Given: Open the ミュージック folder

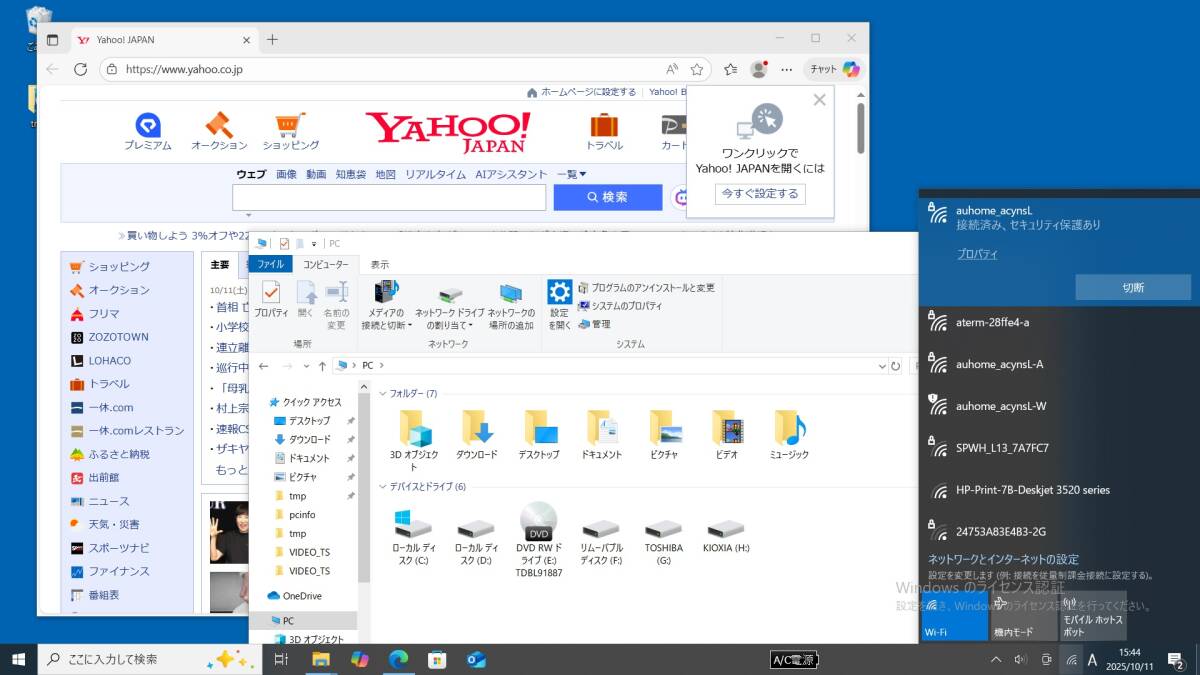Looking at the screenshot, I should point(789,429).
